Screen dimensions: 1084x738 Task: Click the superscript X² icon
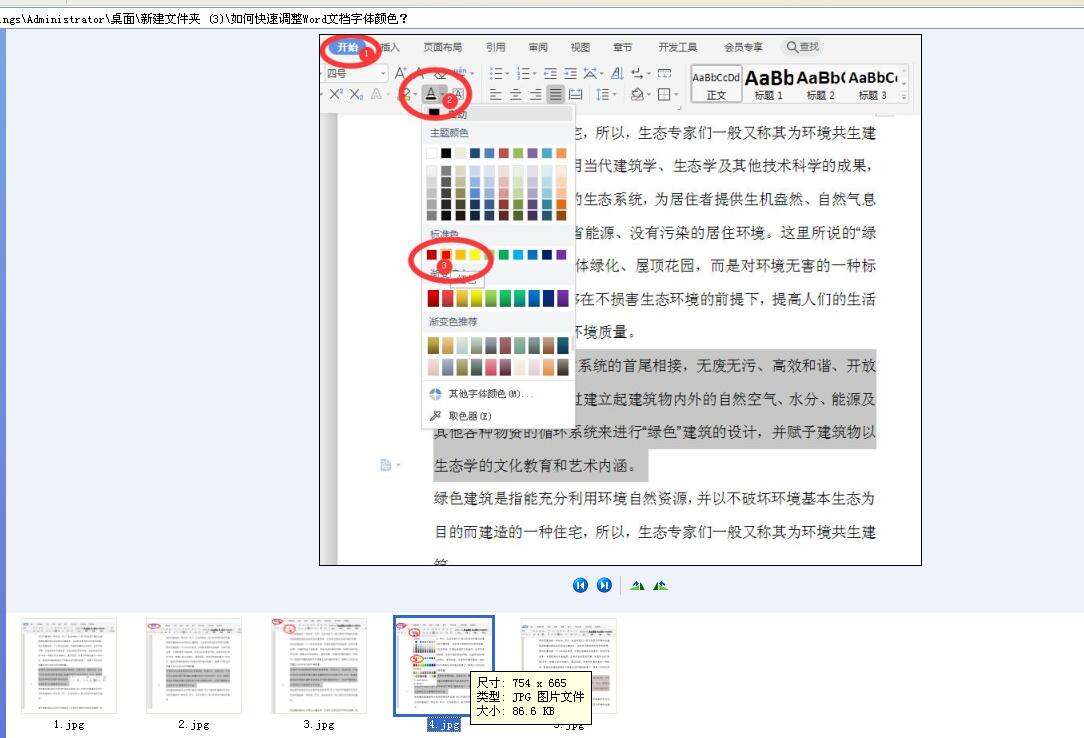(x=336, y=94)
